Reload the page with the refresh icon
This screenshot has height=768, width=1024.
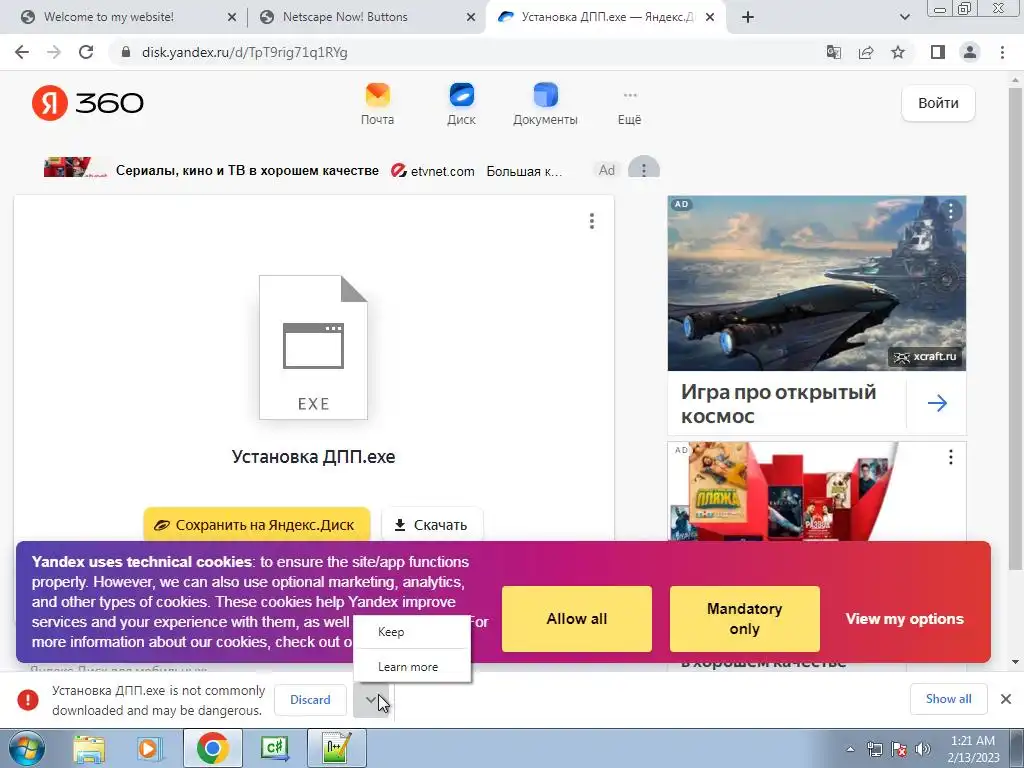point(86,52)
